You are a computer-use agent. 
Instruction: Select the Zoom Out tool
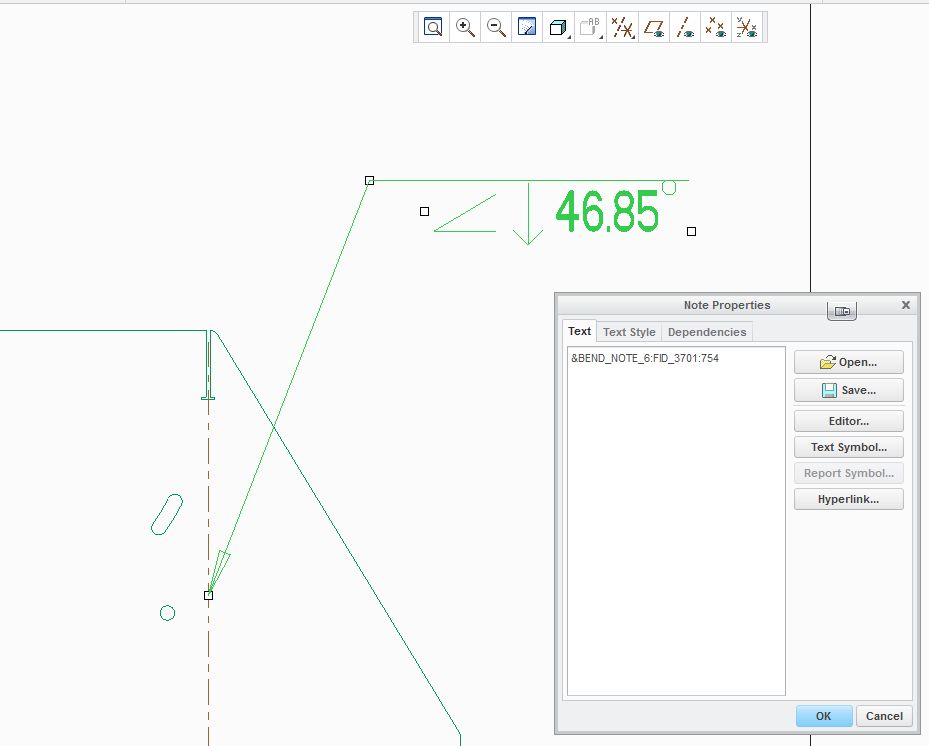[496, 27]
